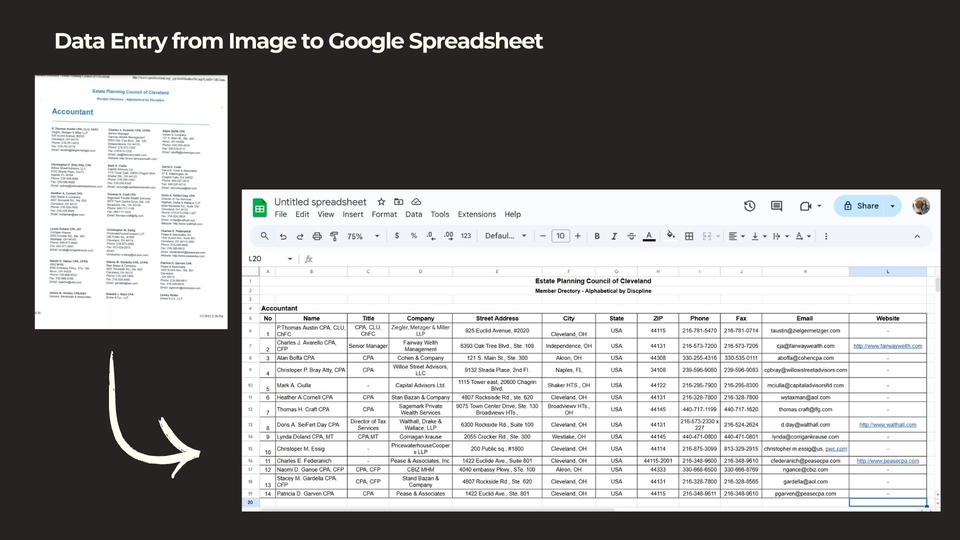Image resolution: width=960 pixels, height=540 pixels.
Task: Open the Help menu
Action: [512, 214]
